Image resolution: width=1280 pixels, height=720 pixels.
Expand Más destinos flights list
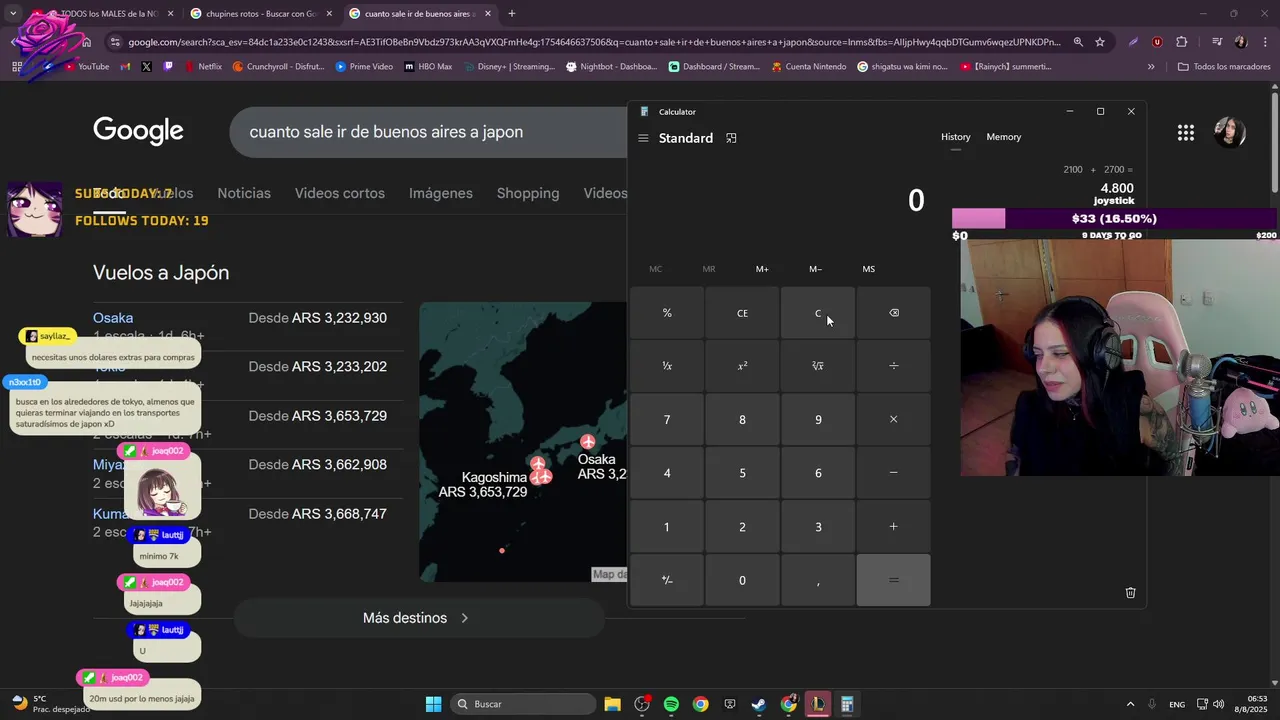(x=418, y=618)
